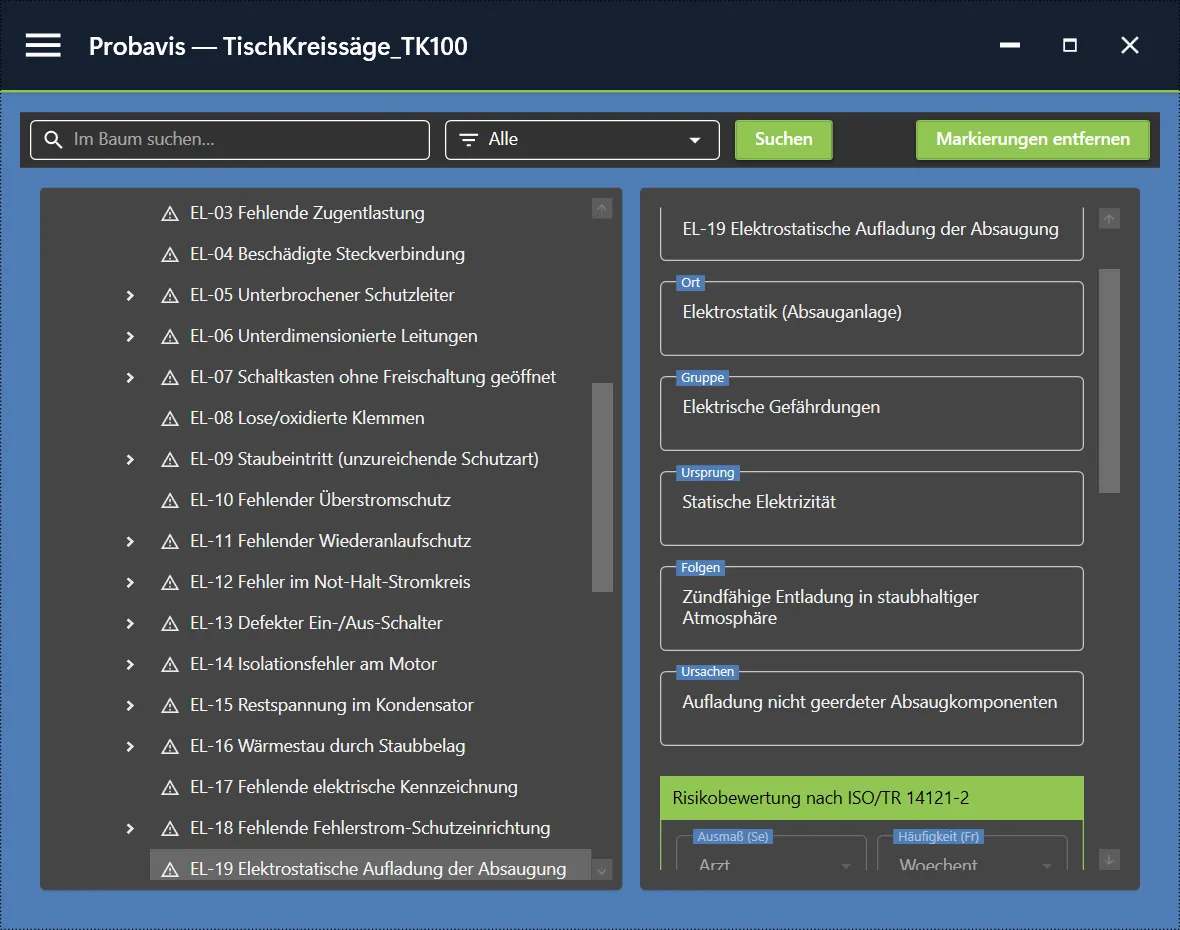Click warning icon of EL-13 Defekter Ein-/Aus-Schalter
1180x930 pixels.
tap(170, 624)
